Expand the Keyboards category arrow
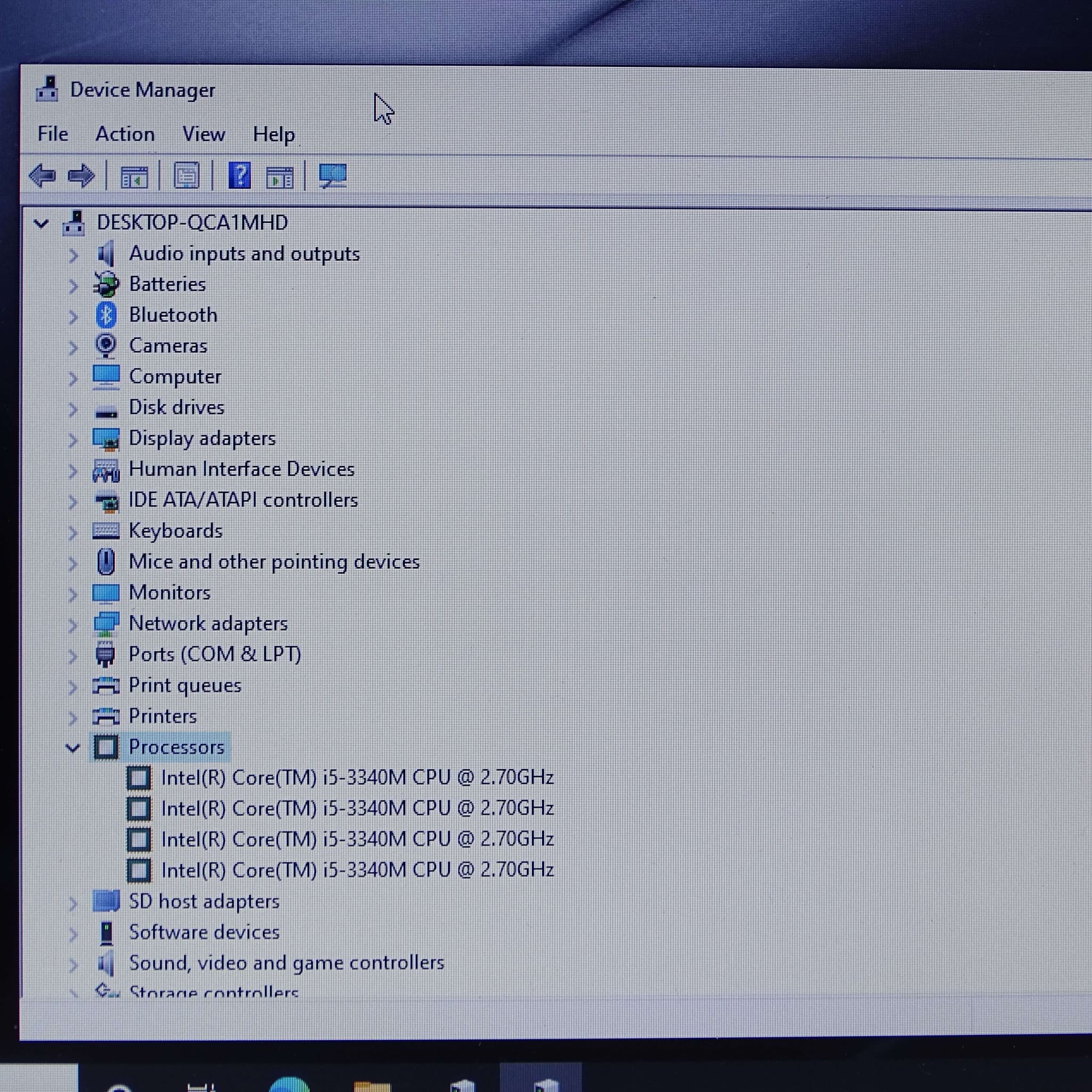The image size is (1092, 1092). pos(73,533)
